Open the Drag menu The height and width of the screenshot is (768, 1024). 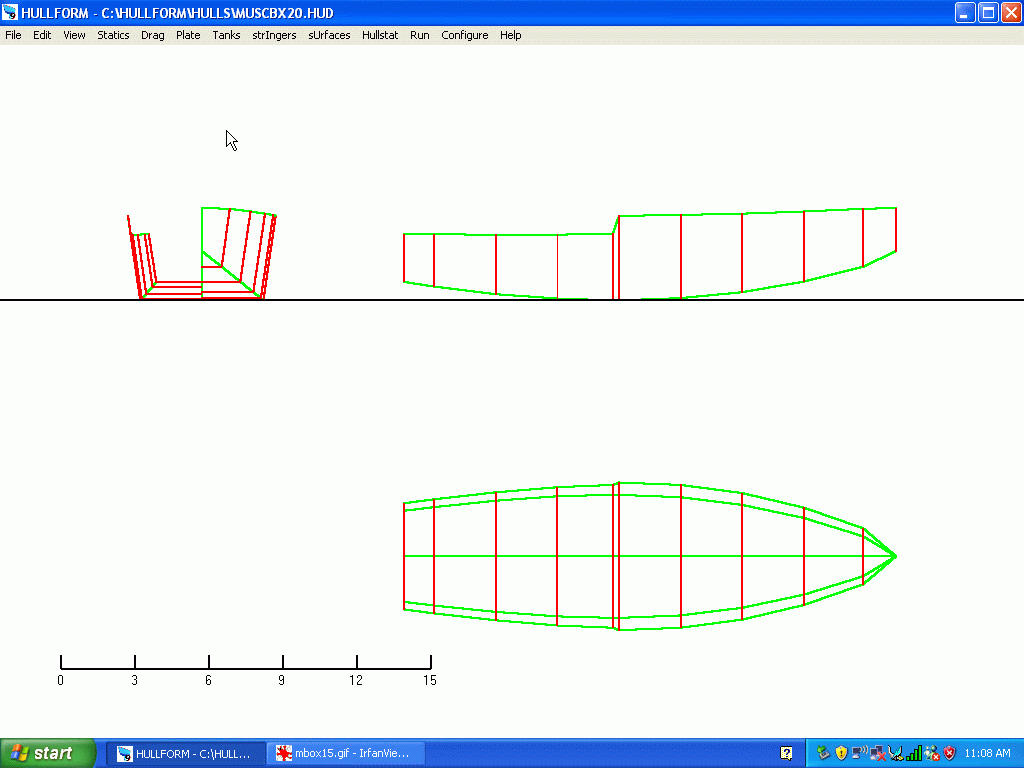click(152, 35)
